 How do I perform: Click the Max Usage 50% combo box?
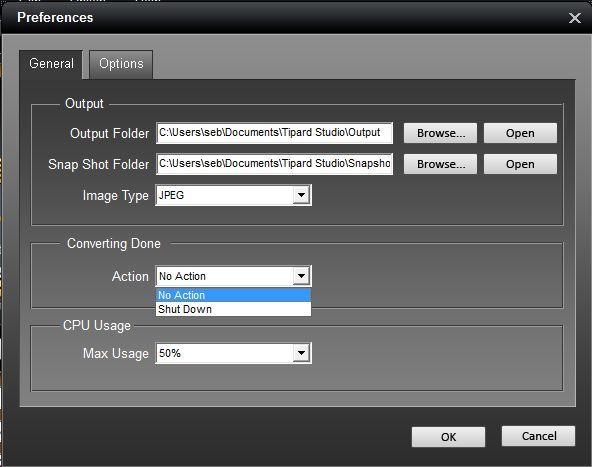click(x=233, y=353)
